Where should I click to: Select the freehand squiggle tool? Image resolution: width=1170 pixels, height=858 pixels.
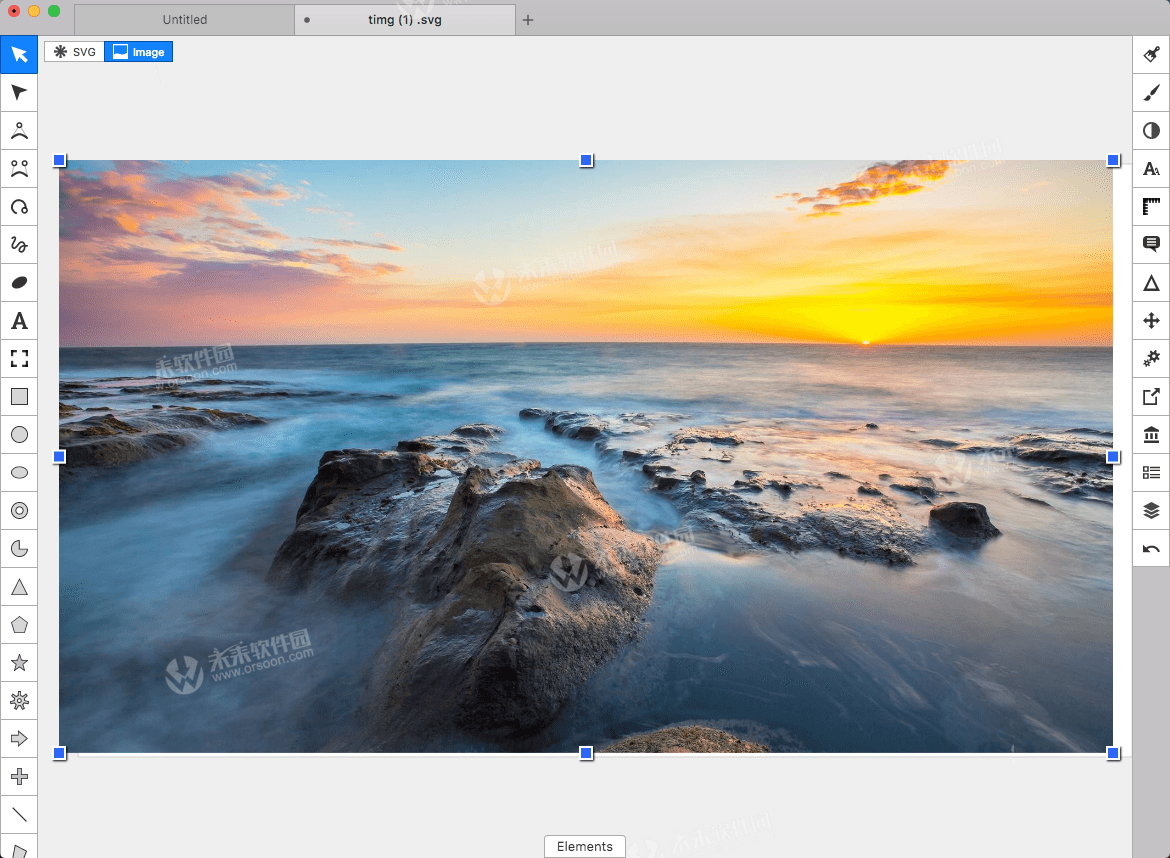(x=19, y=245)
